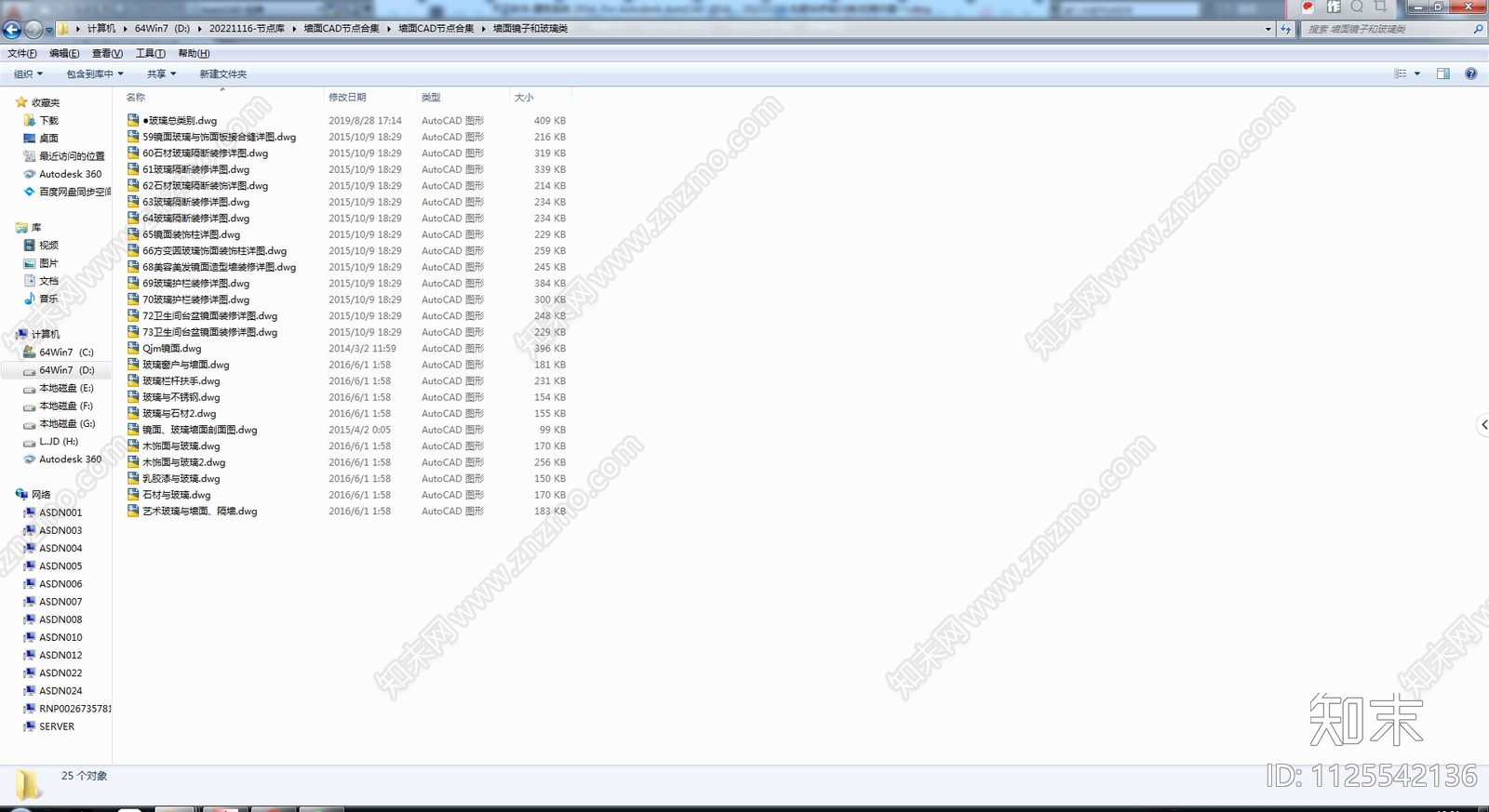Open the 包含到库中 dropdown
This screenshot has width=1489, height=812.
click(95, 73)
